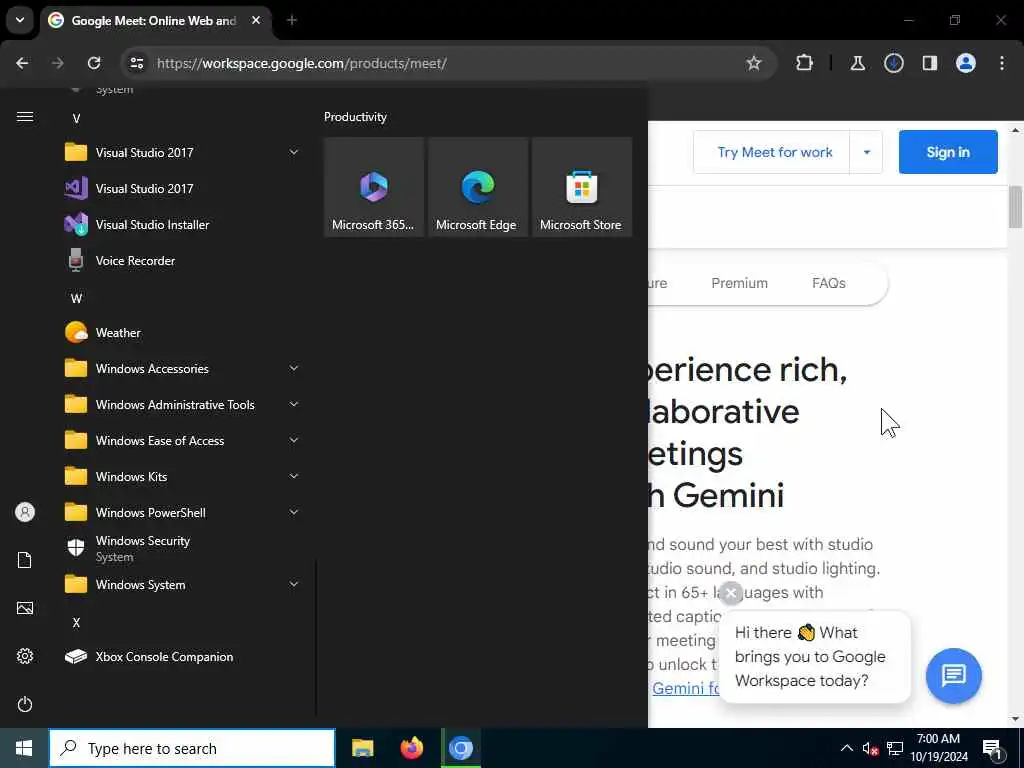Open user account icon in Start sidebar

tap(25, 512)
